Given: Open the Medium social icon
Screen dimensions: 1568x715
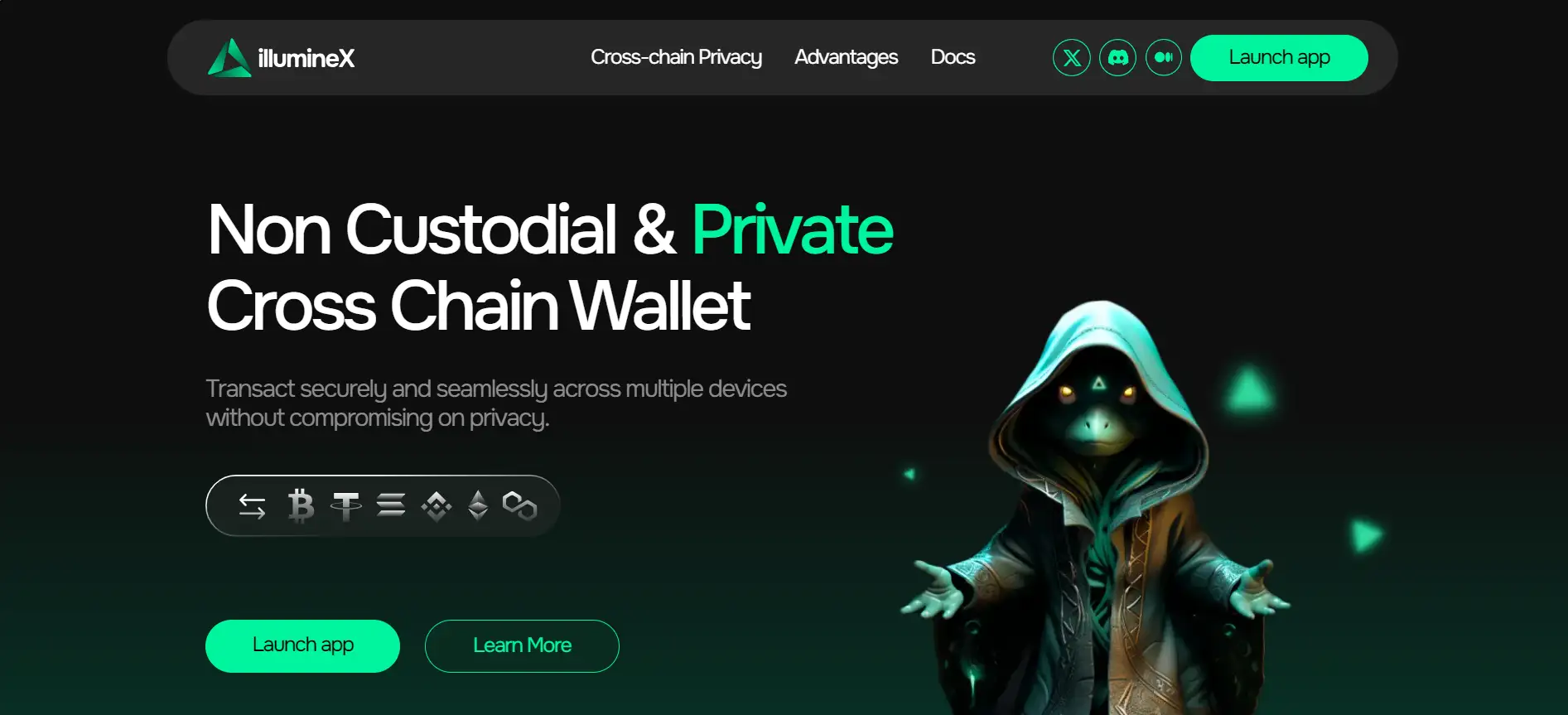Looking at the screenshot, I should click(x=1164, y=58).
